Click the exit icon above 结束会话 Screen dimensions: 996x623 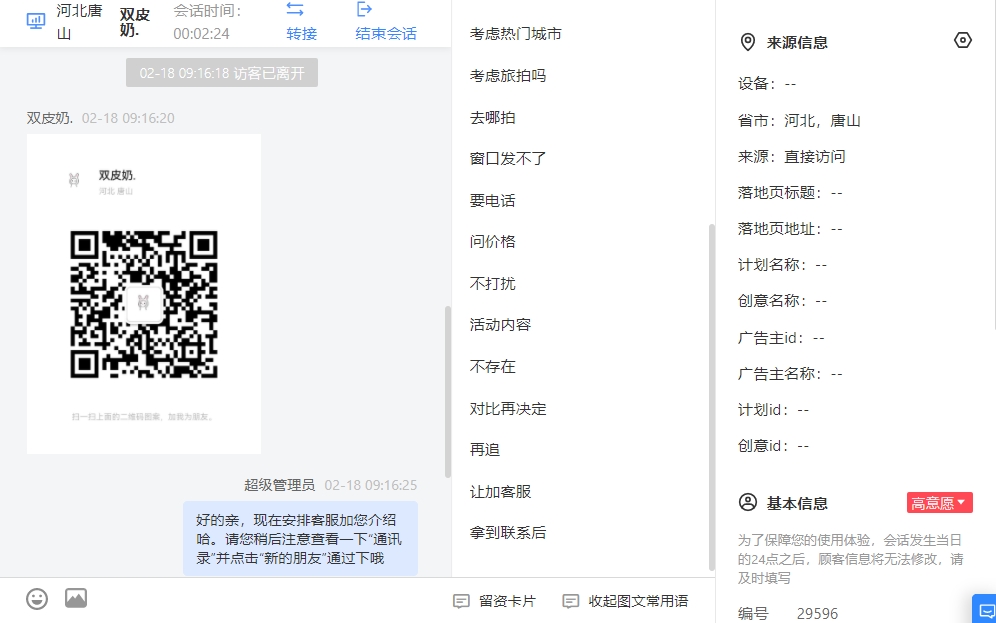(364, 9)
